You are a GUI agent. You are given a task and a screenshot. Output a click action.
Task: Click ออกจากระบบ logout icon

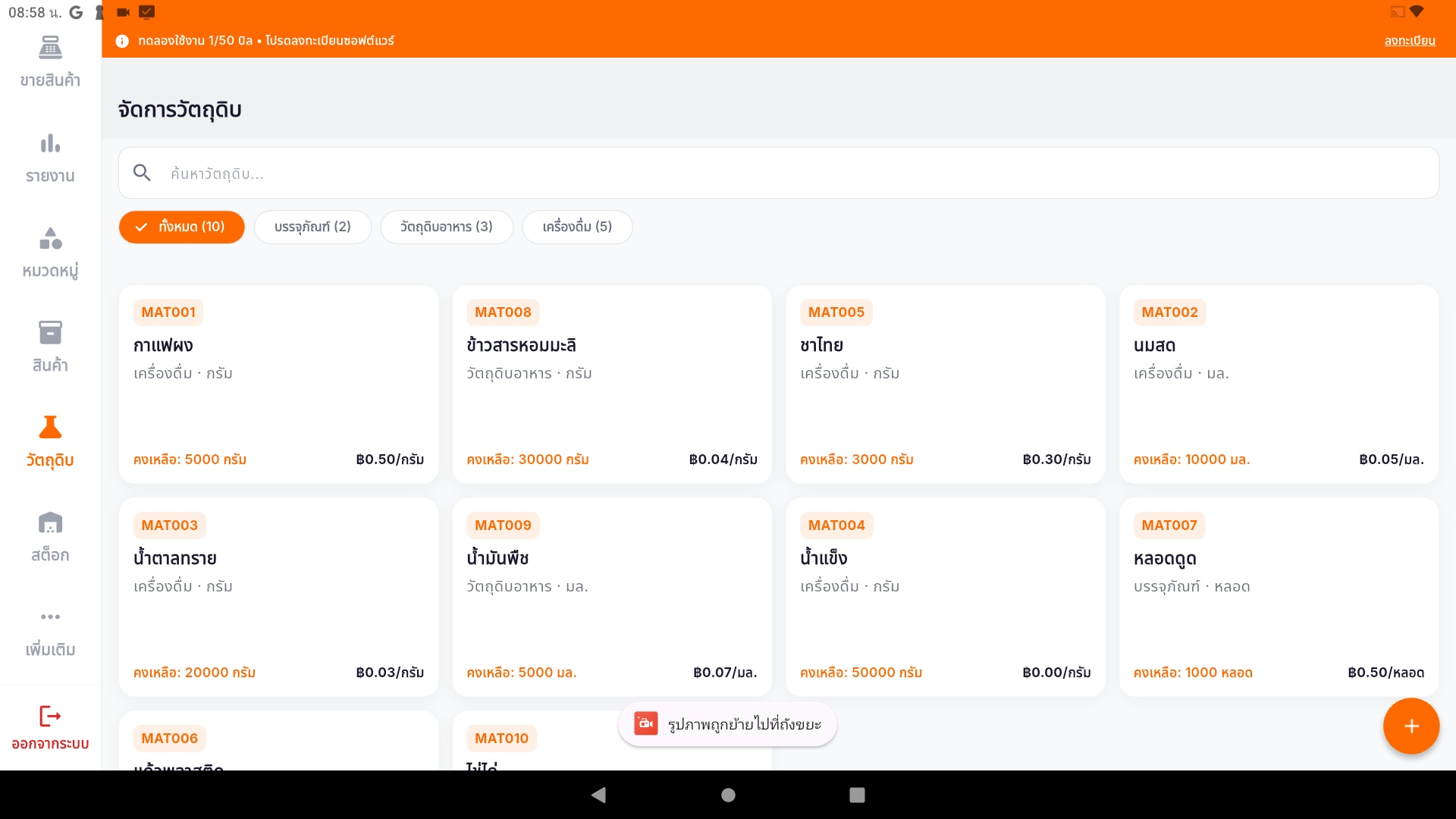point(50,717)
